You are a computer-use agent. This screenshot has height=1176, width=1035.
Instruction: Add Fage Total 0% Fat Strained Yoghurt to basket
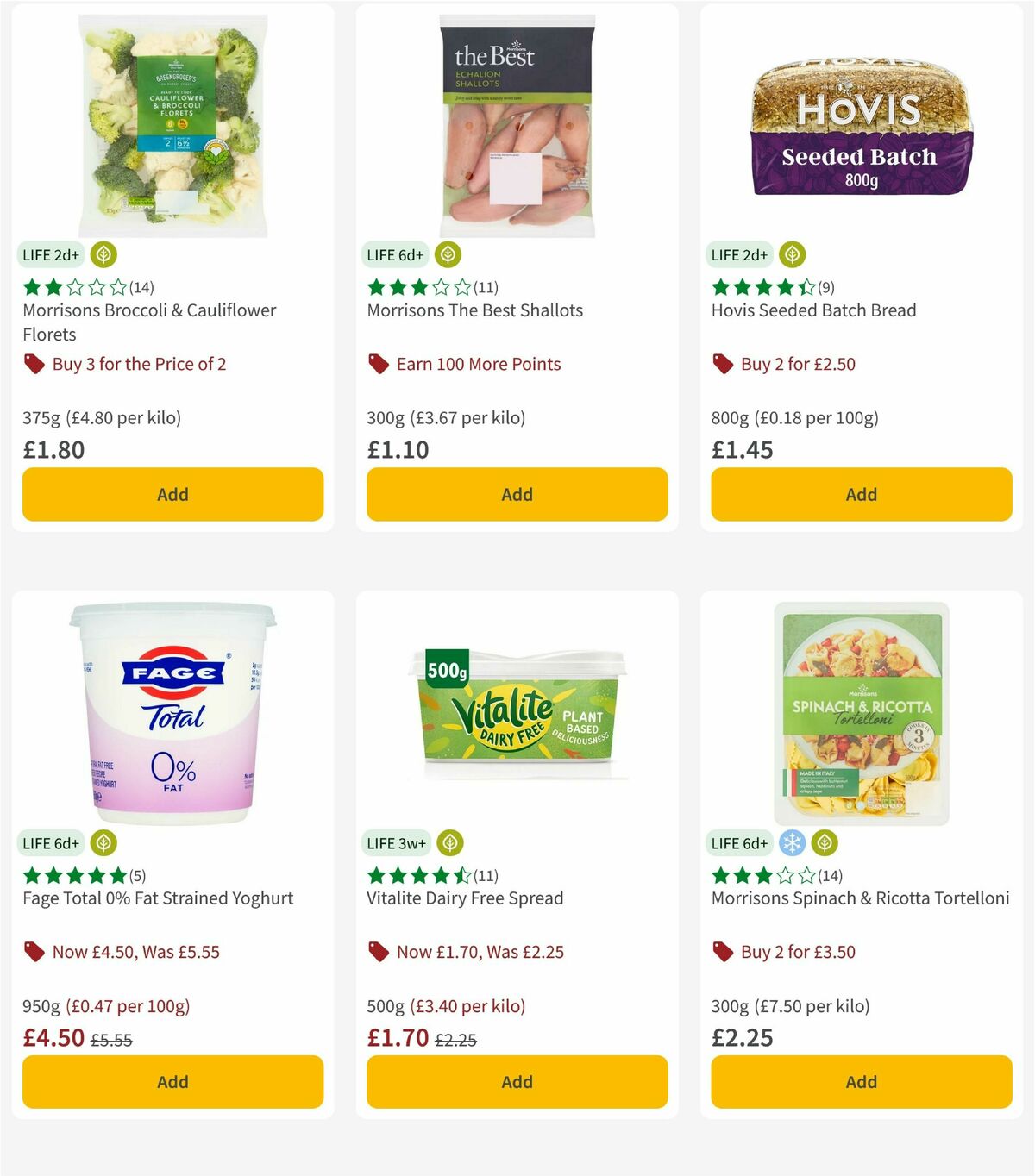pyautogui.click(x=172, y=1081)
